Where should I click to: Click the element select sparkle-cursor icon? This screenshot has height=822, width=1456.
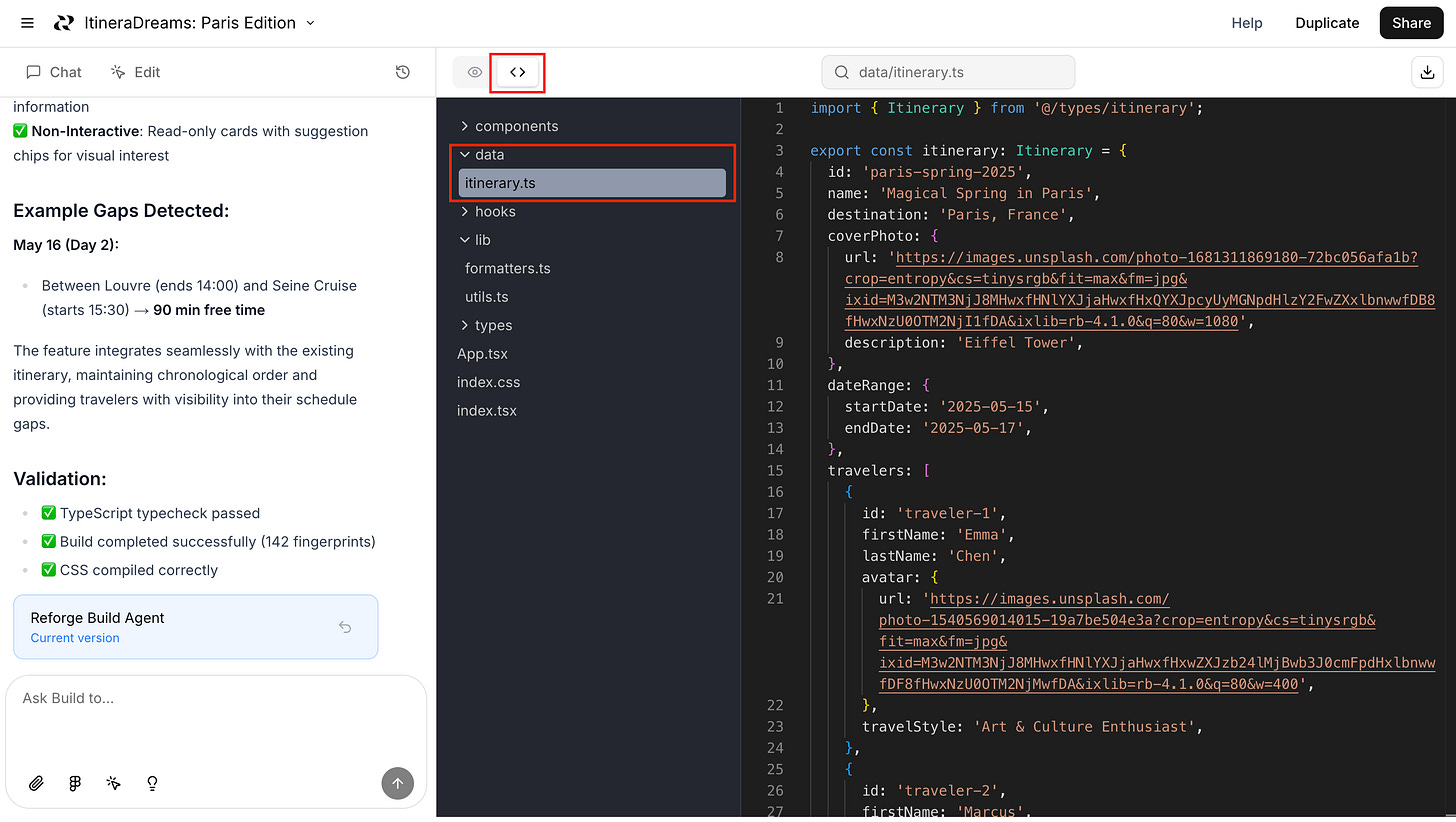(114, 783)
